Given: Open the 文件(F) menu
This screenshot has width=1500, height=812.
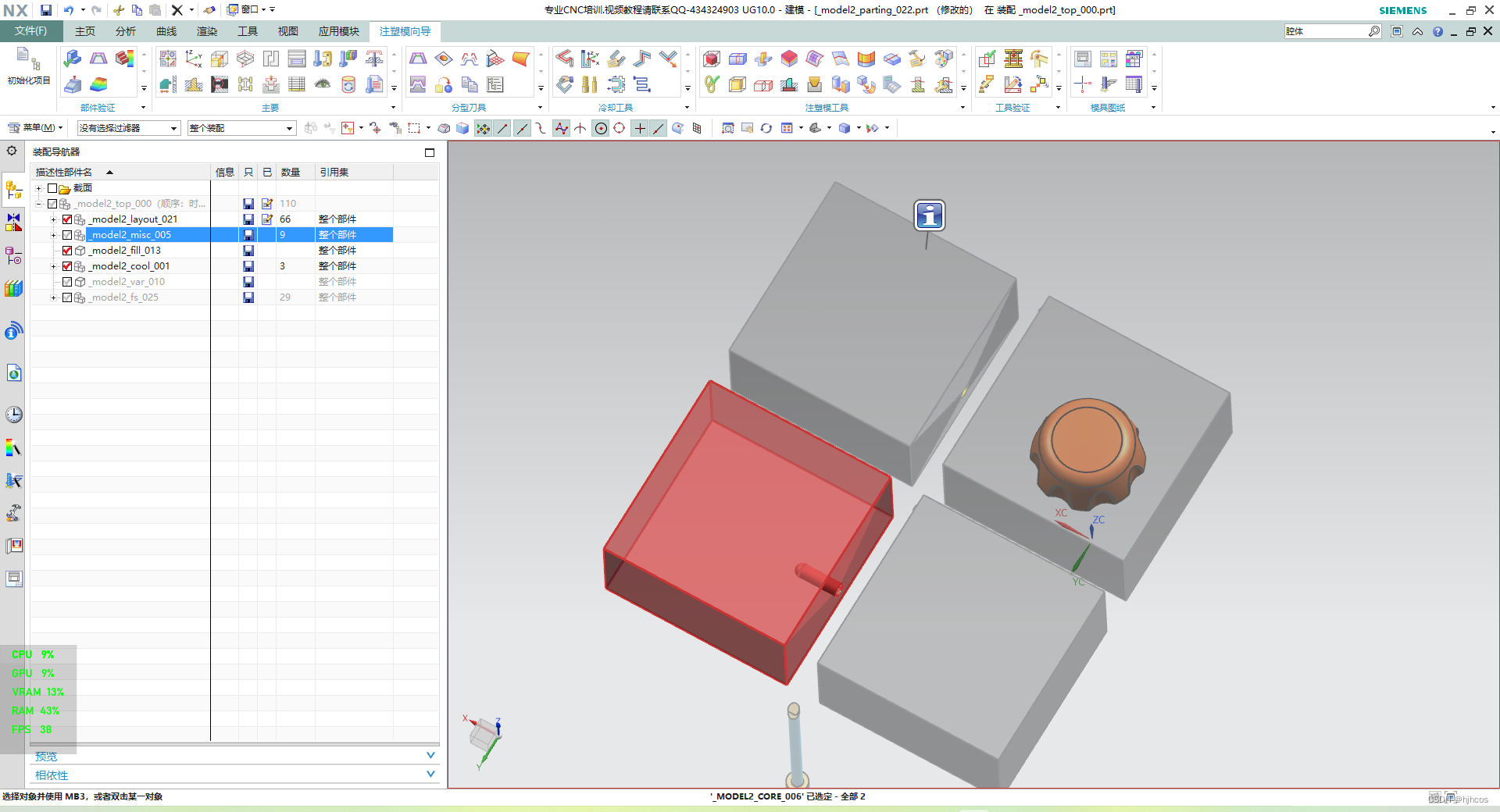Looking at the screenshot, I should (x=30, y=31).
